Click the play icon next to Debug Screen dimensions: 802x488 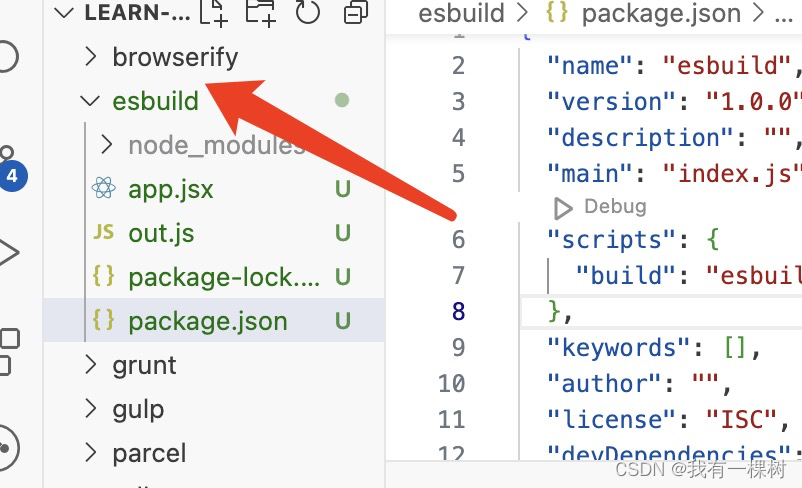point(563,208)
